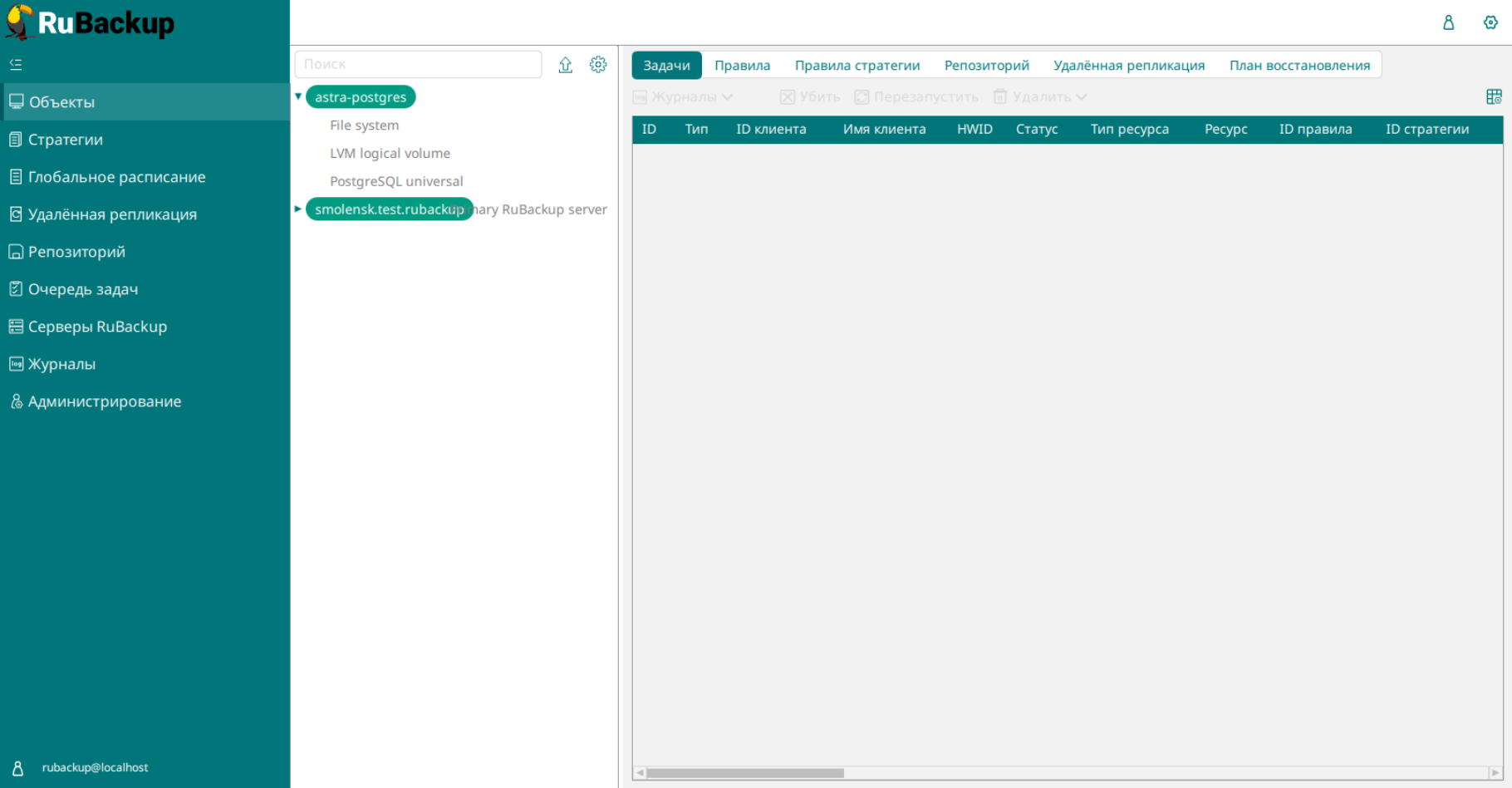The width and height of the screenshot is (1512, 788).
Task: Open settings gear in top-right corner
Action: tap(1490, 22)
